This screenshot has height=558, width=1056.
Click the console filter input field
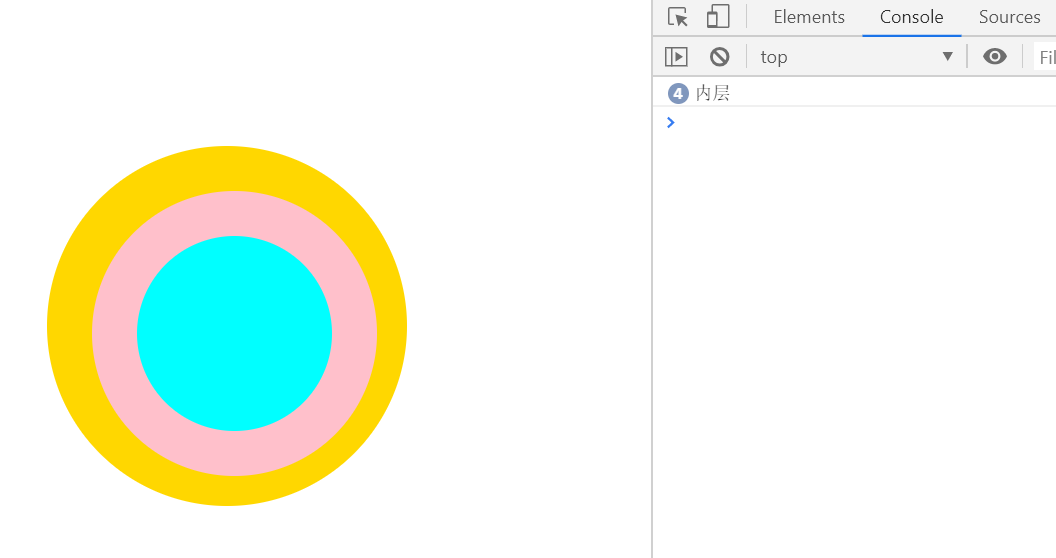coord(1045,57)
